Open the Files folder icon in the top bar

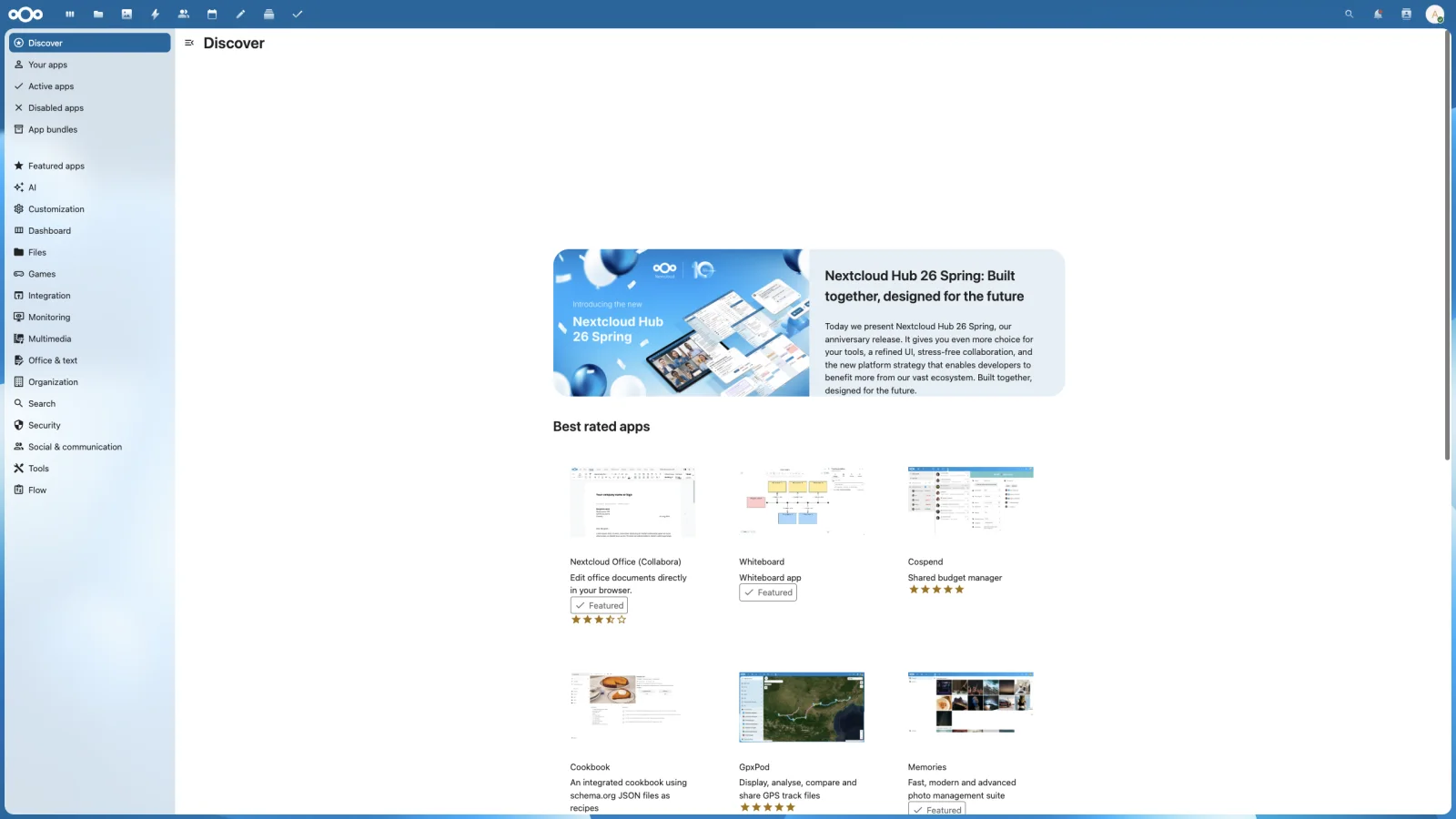pos(98,14)
